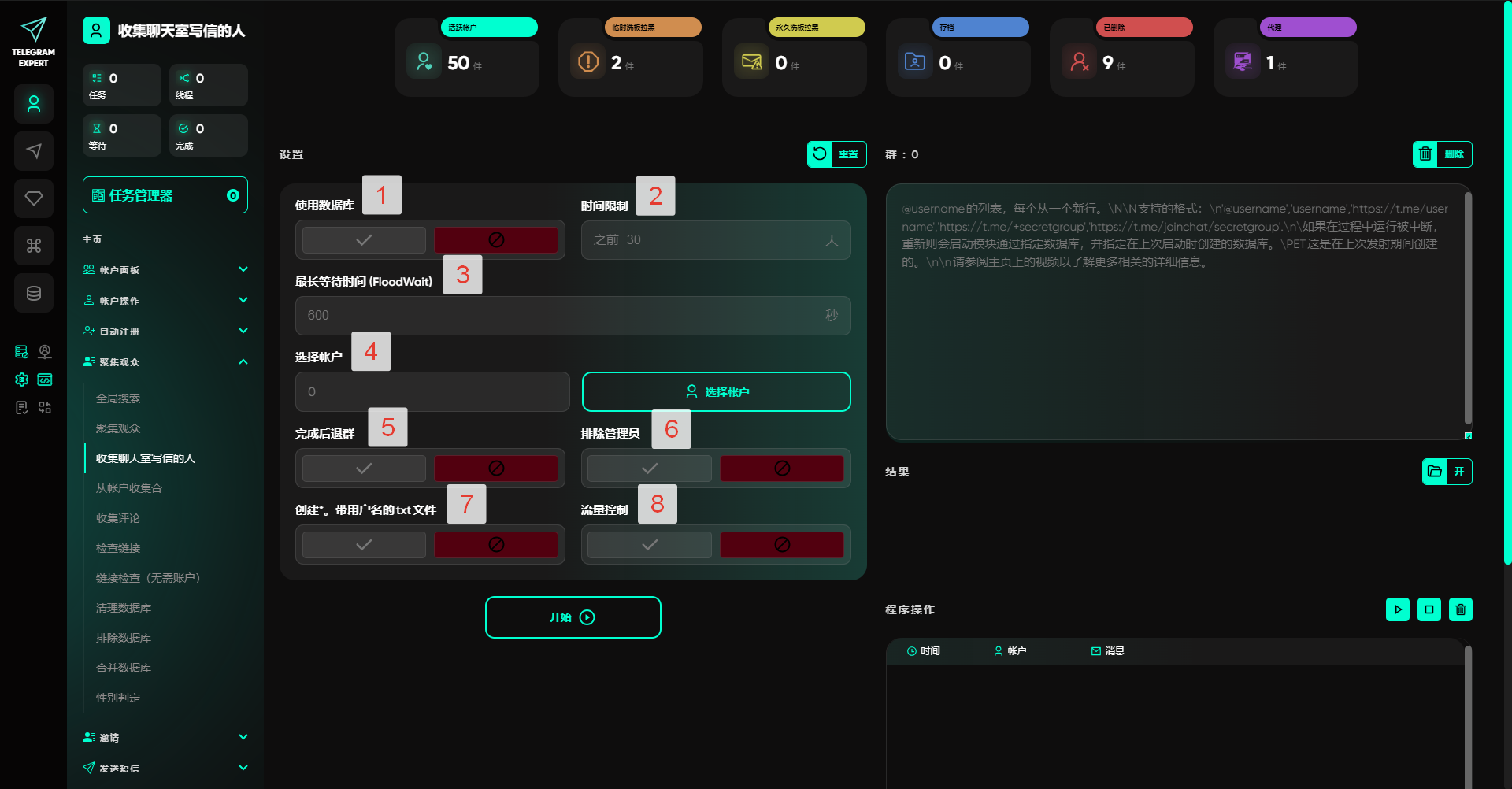
Task: Open the 全局搜索 menu item
Action: pos(118,398)
